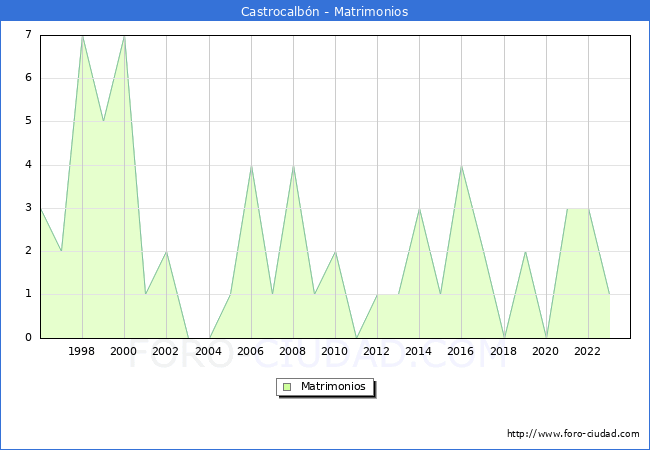Image resolution: width=650 pixels, height=450 pixels.
Task: Click the 2000 peak data point at 7
Action: point(124,37)
